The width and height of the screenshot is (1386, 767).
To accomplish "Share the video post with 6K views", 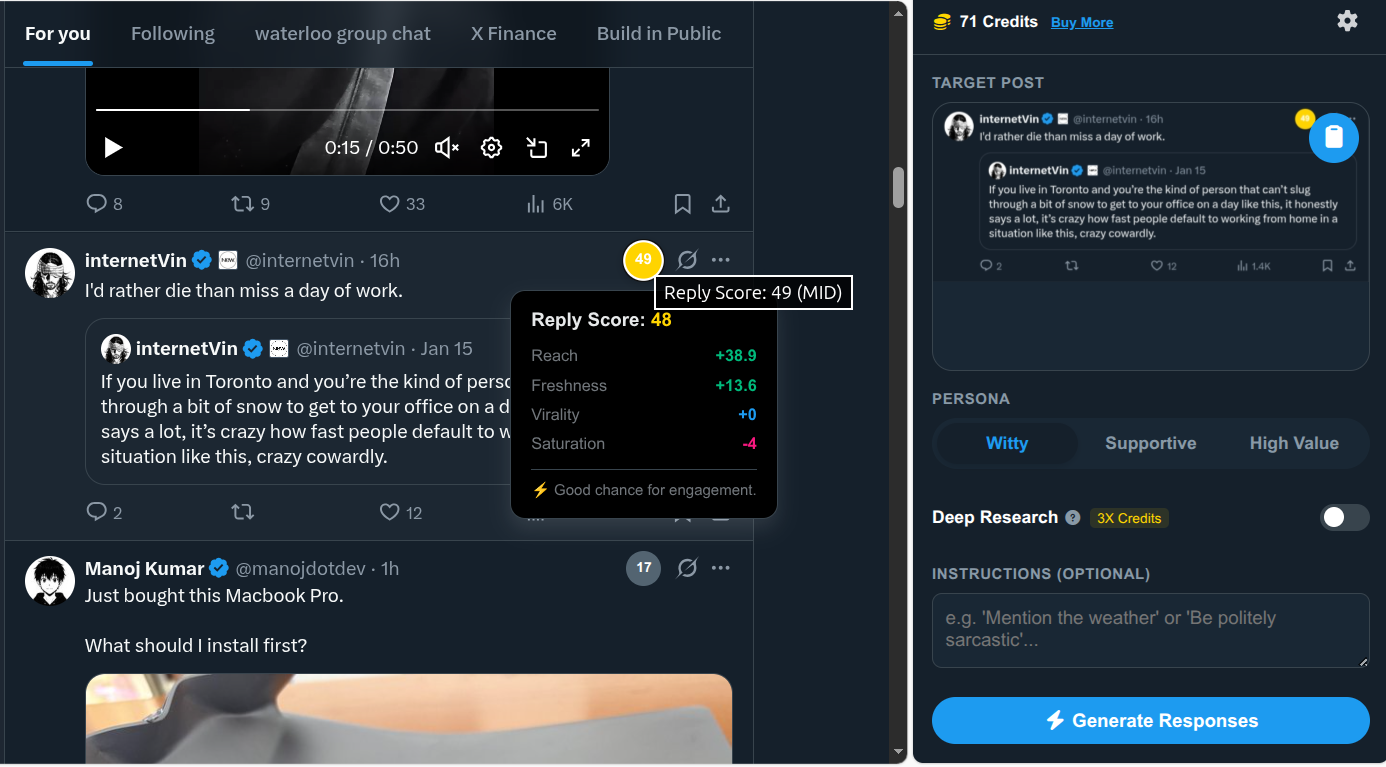I will click(720, 204).
